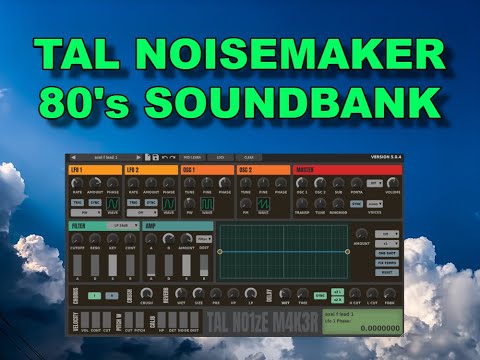Open envelope editor destination Off dropdown
Image resolution: width=480 pixels, height=360 pixels.
[x=387, y=234]
